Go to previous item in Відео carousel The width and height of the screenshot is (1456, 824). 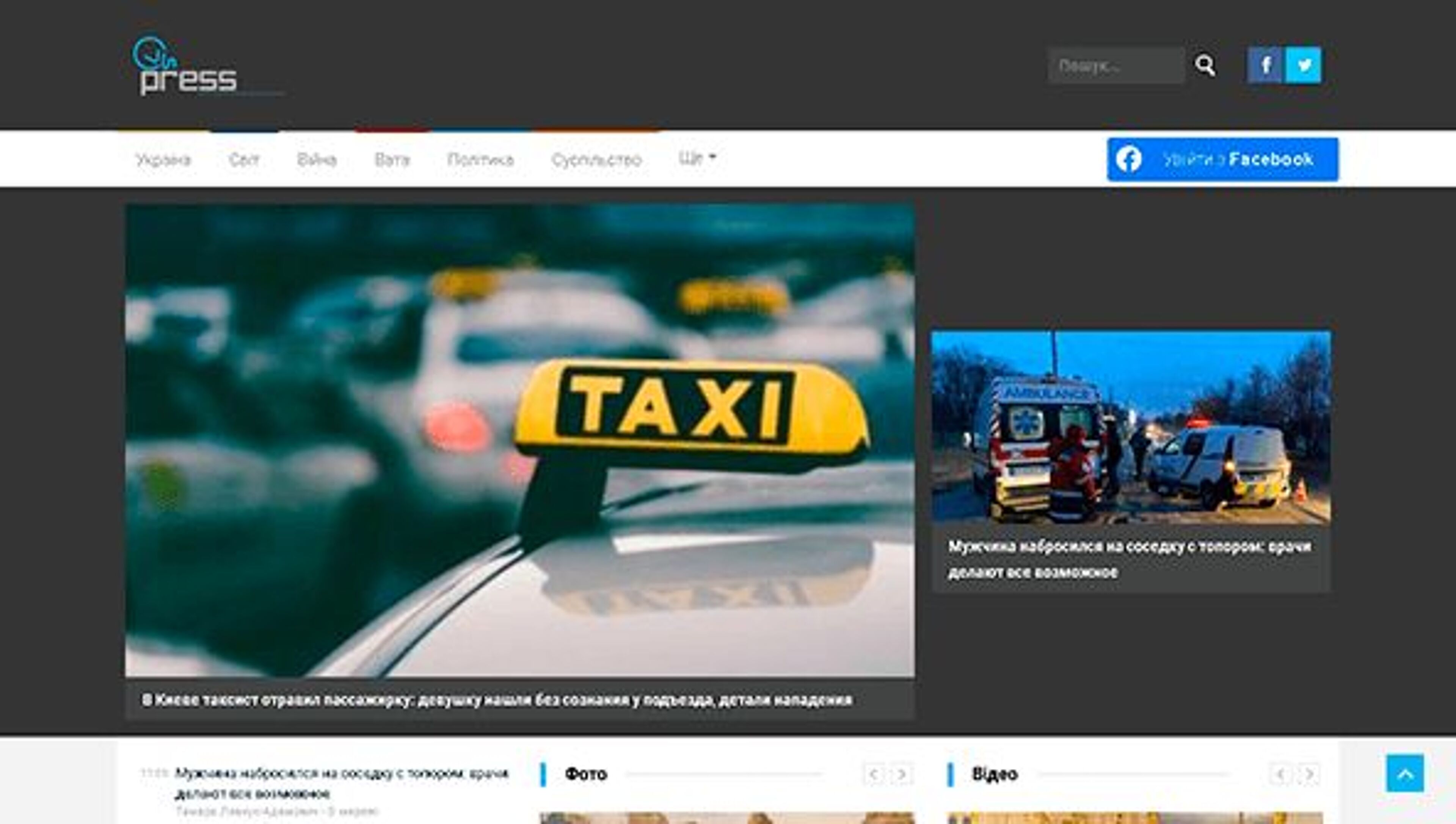(x=1280, y=774)
